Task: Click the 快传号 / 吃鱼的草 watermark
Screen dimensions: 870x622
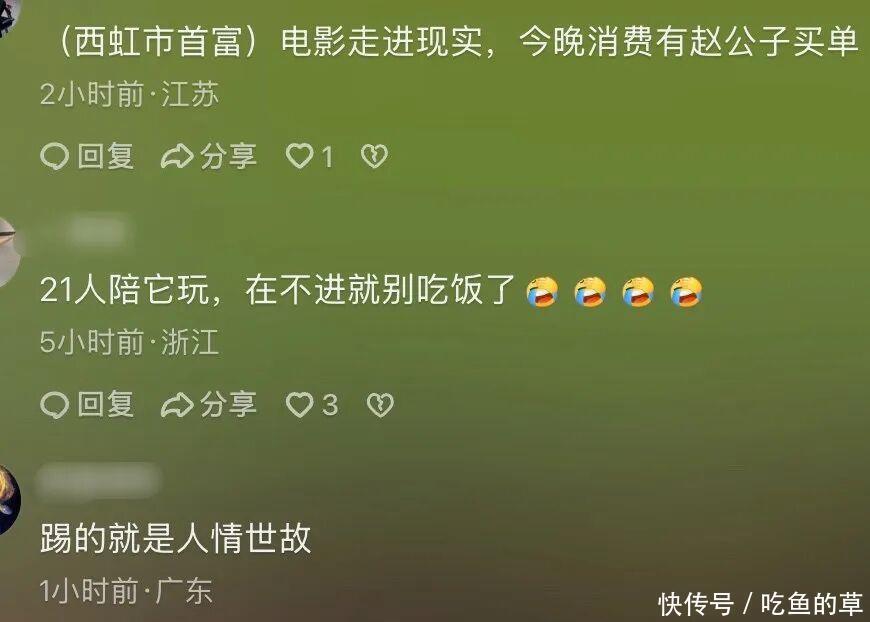Action: 760,604
